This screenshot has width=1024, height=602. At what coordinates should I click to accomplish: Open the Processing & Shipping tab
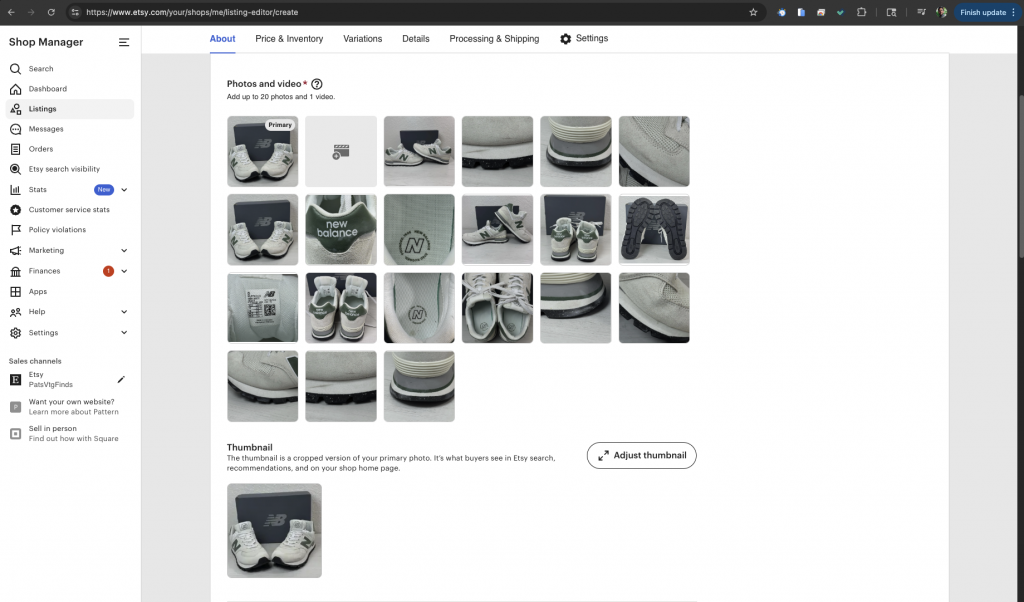click(494, 39)
